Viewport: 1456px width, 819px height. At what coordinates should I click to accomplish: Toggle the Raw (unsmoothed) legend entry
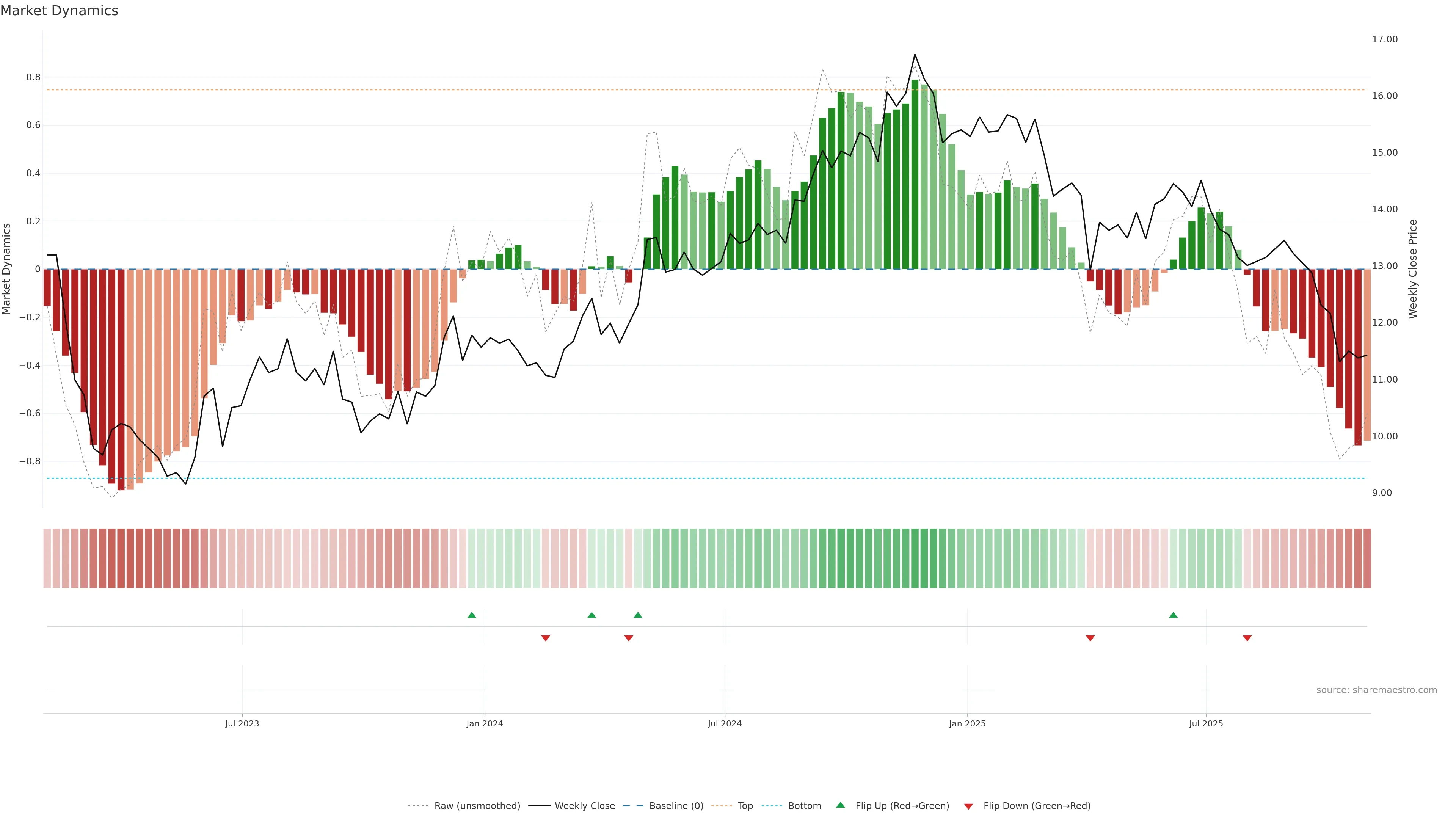click(477, 806)
